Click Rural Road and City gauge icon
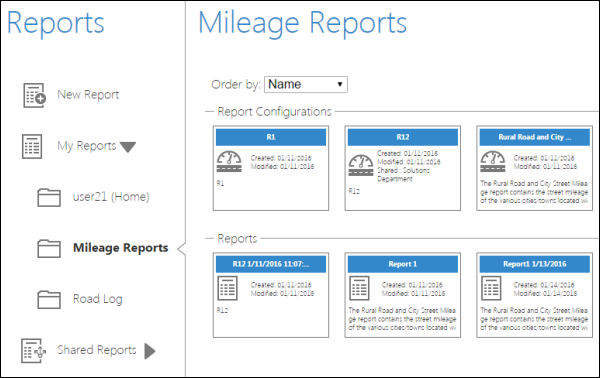The height and width of the screenshot is (378, 600). 493,162
